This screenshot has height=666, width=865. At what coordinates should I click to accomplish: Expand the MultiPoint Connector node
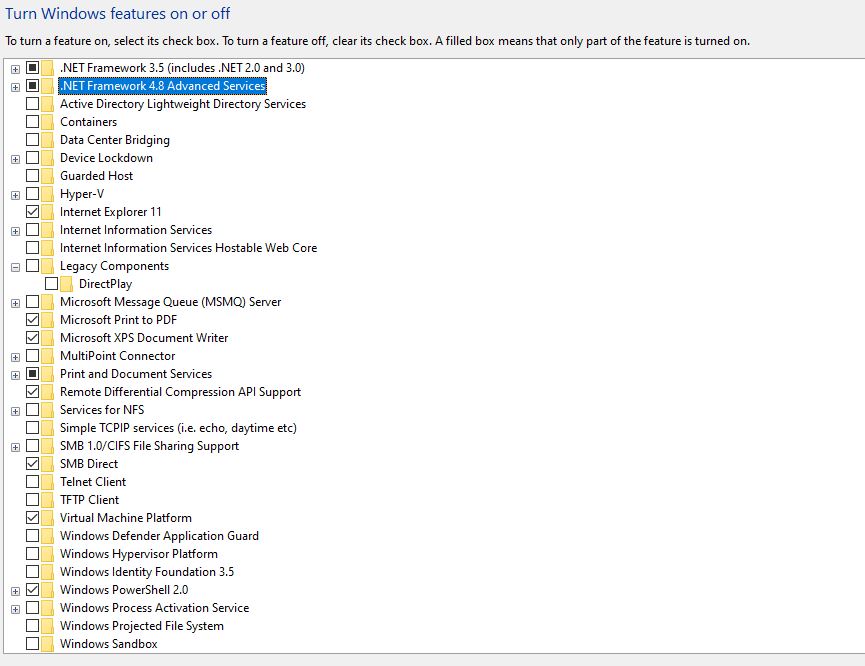tap(15, 357)
